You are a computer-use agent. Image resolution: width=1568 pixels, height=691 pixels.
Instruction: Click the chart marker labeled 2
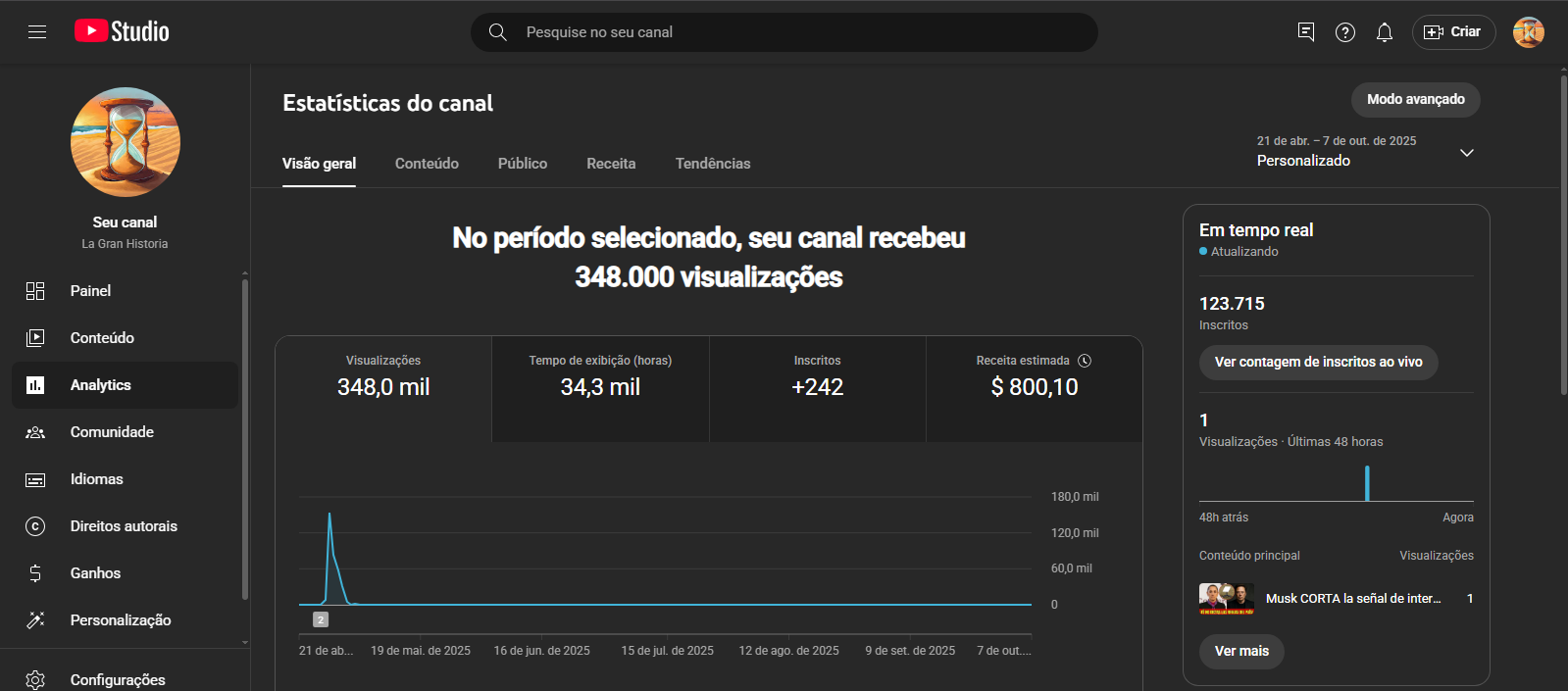[321, 619]
